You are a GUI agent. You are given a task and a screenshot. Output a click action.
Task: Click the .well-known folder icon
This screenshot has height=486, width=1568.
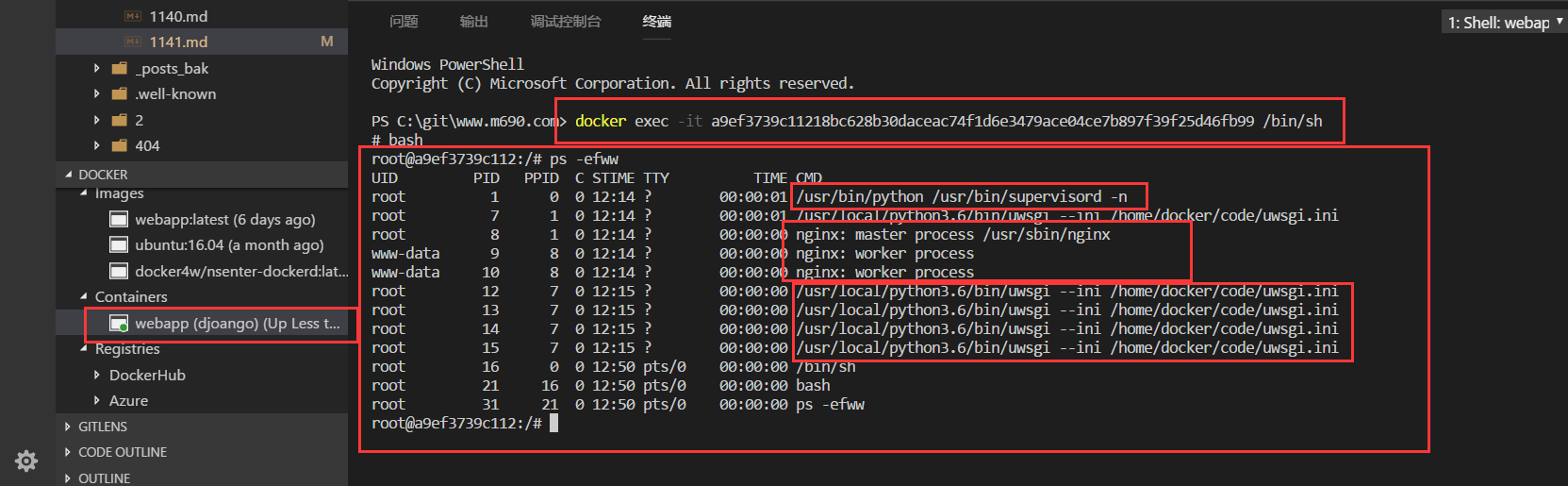[120, 93]
